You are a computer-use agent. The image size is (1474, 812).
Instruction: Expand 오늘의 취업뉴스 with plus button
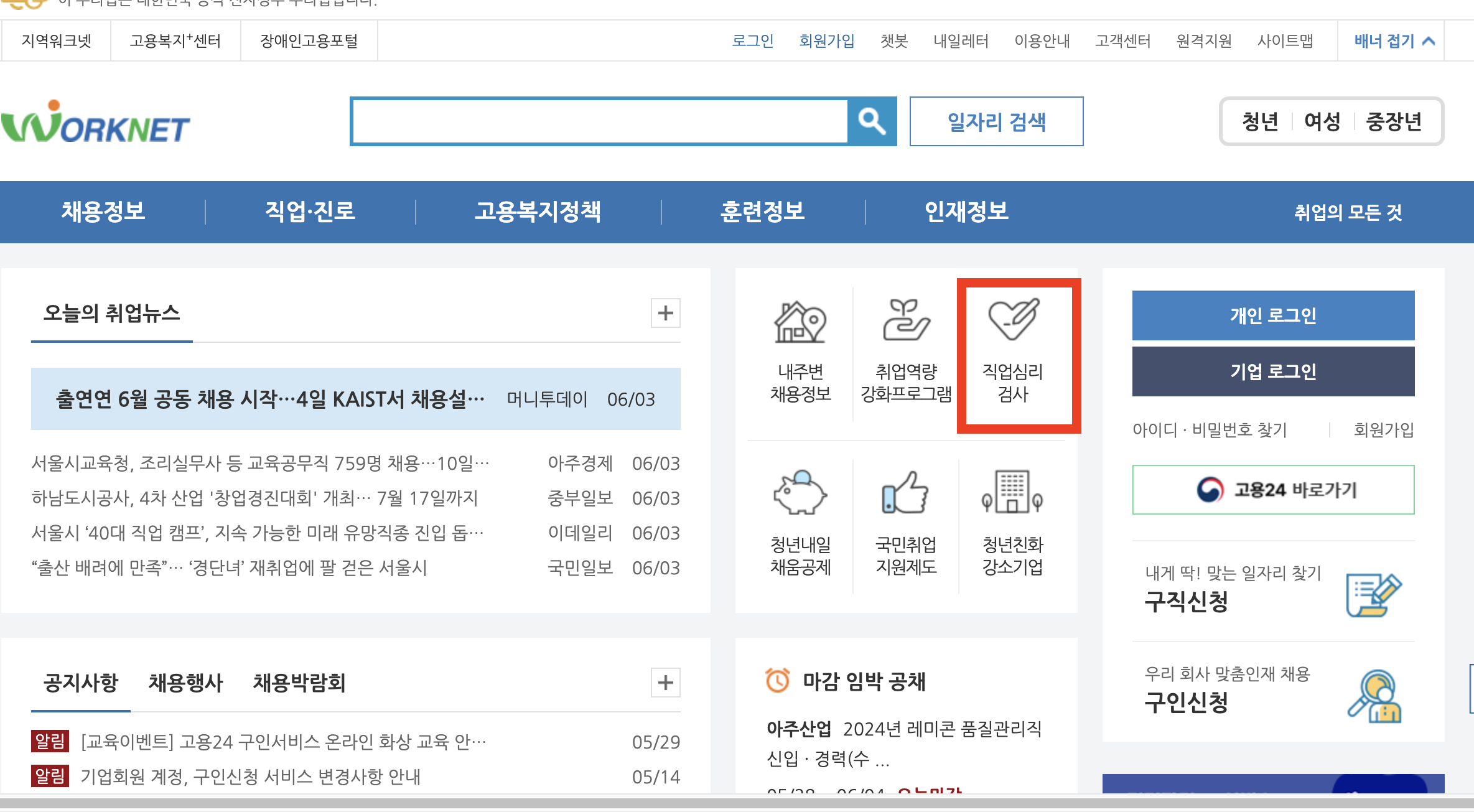(x=665, y=313)
